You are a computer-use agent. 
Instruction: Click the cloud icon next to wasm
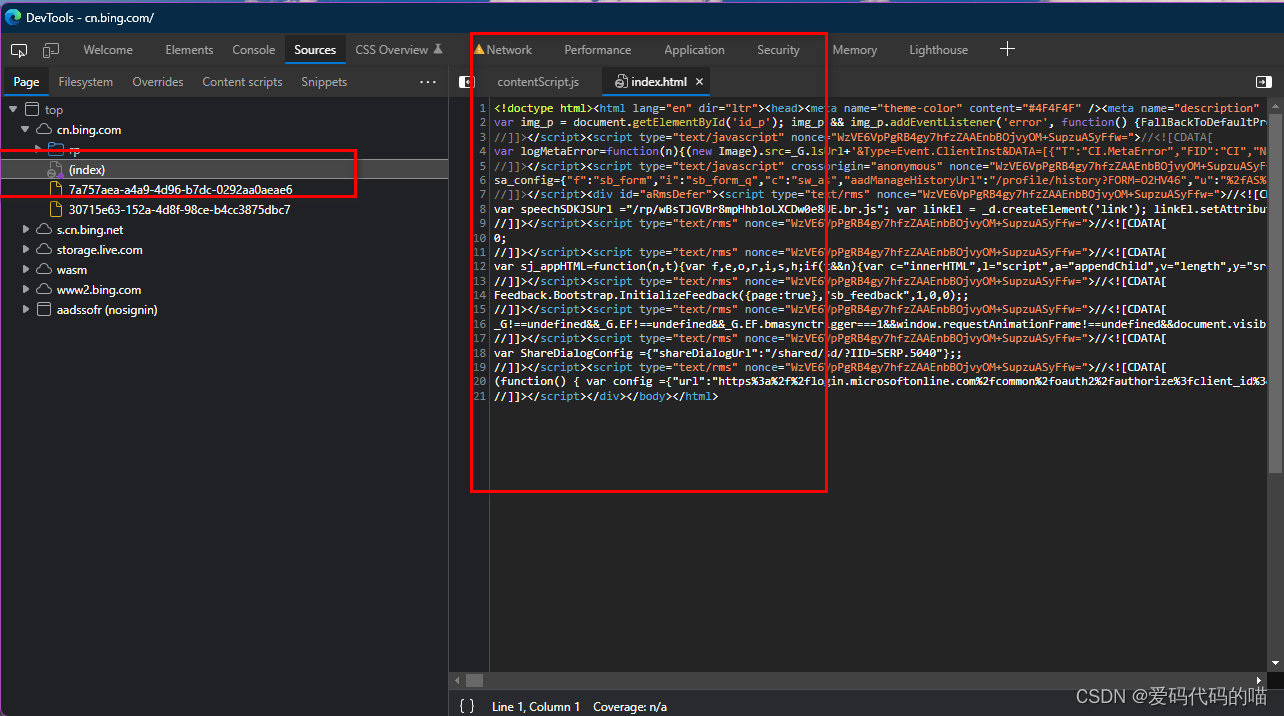(44, 270)
